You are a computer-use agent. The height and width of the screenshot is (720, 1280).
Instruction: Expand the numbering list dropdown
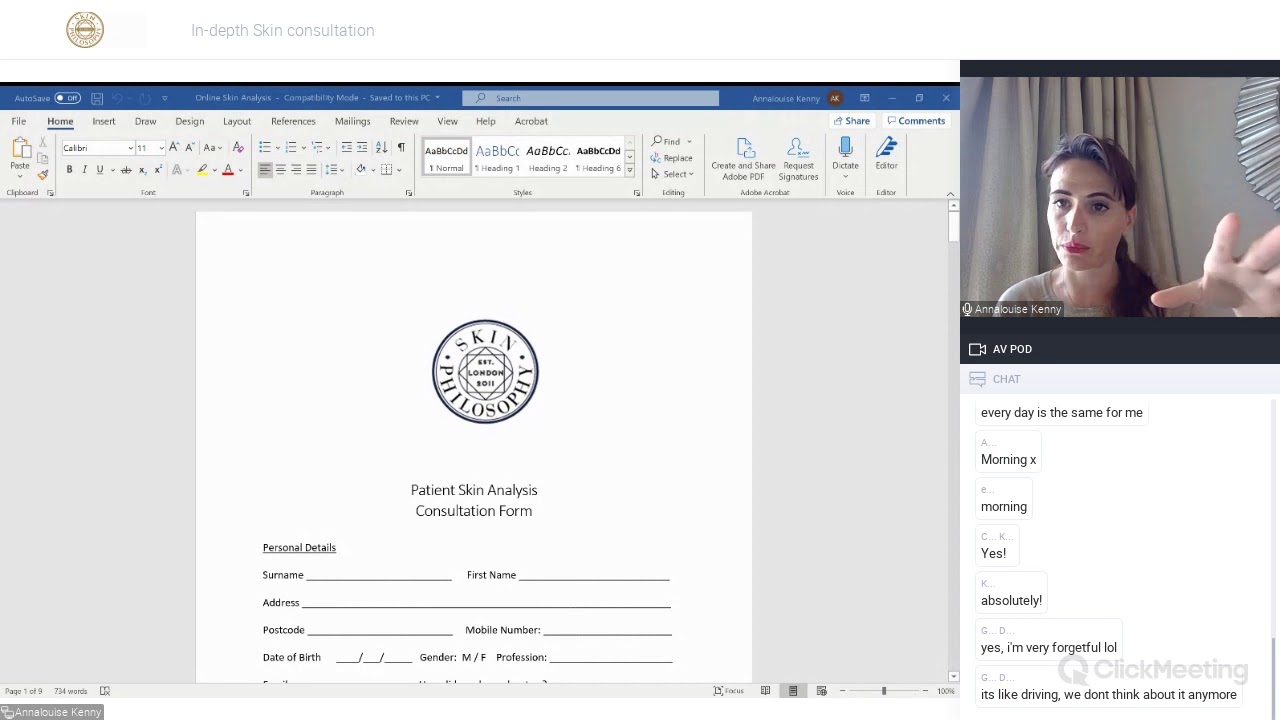(302, 148)
